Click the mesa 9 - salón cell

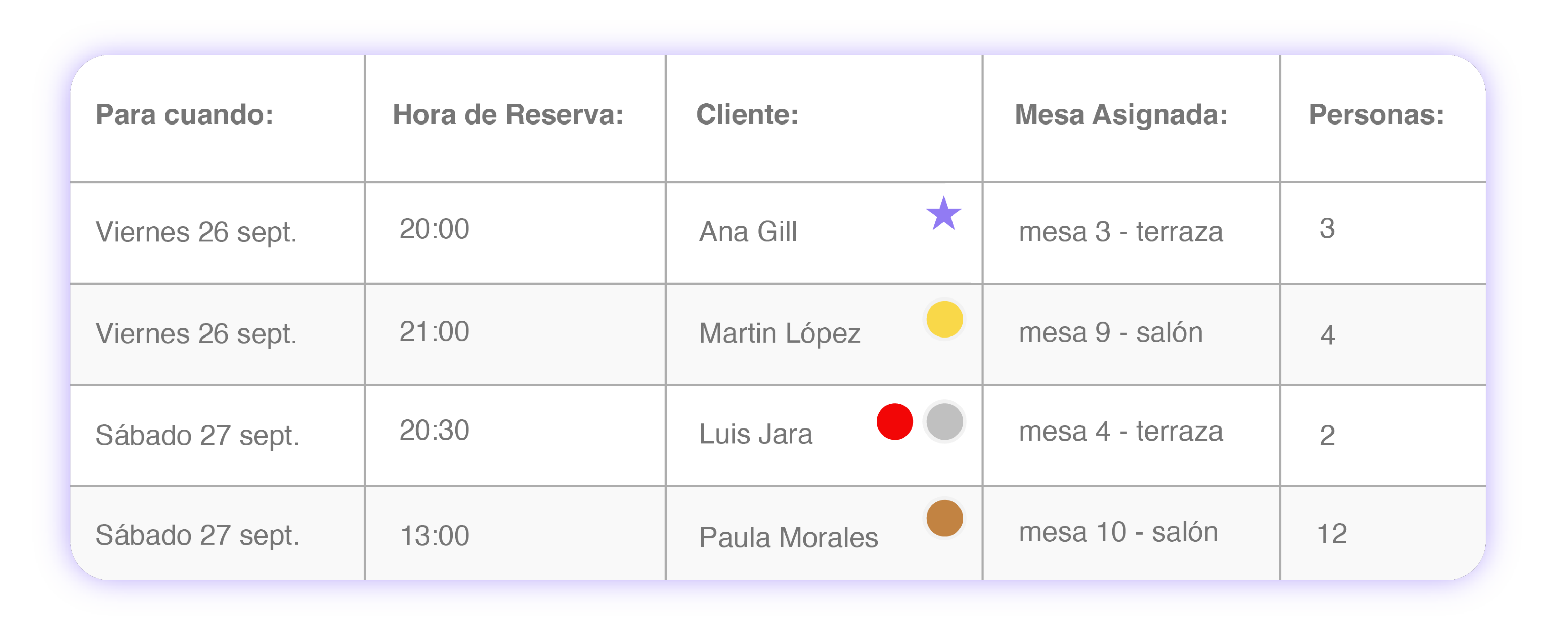(1110, 333)
